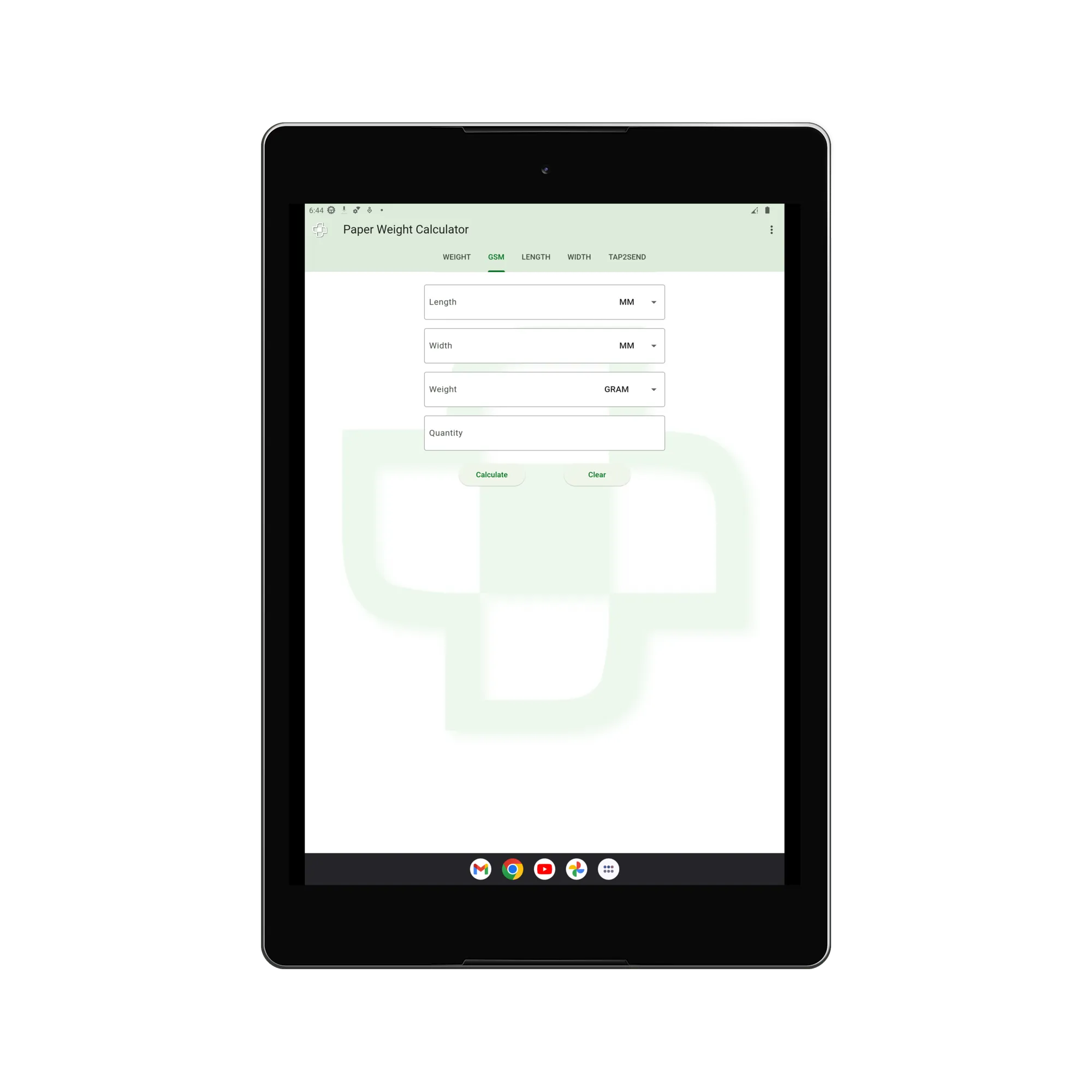Click the Calculate button
The image size is (1092, 1092).
491,474
